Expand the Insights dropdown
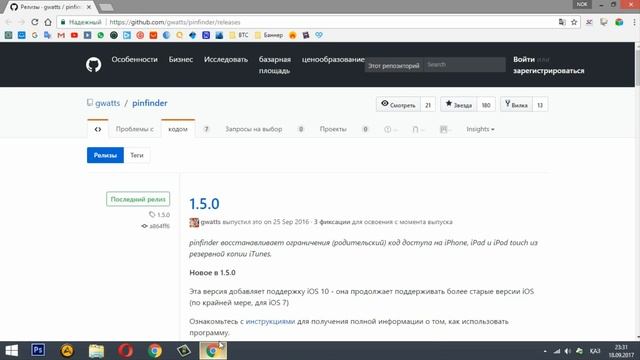Image resolution: width=640 pixels, height=360 pixels. (x=480, y=129)
